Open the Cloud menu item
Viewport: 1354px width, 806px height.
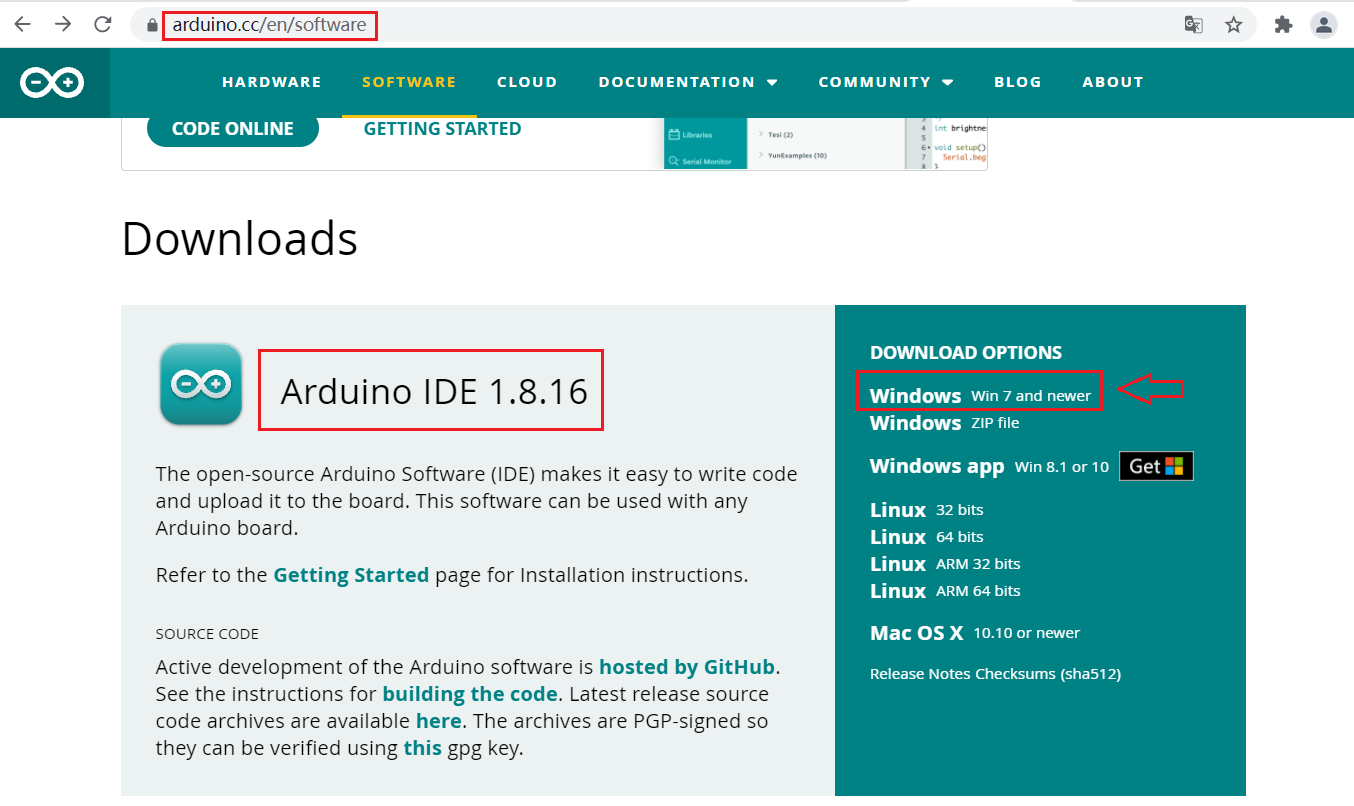(x=527, y=82)
